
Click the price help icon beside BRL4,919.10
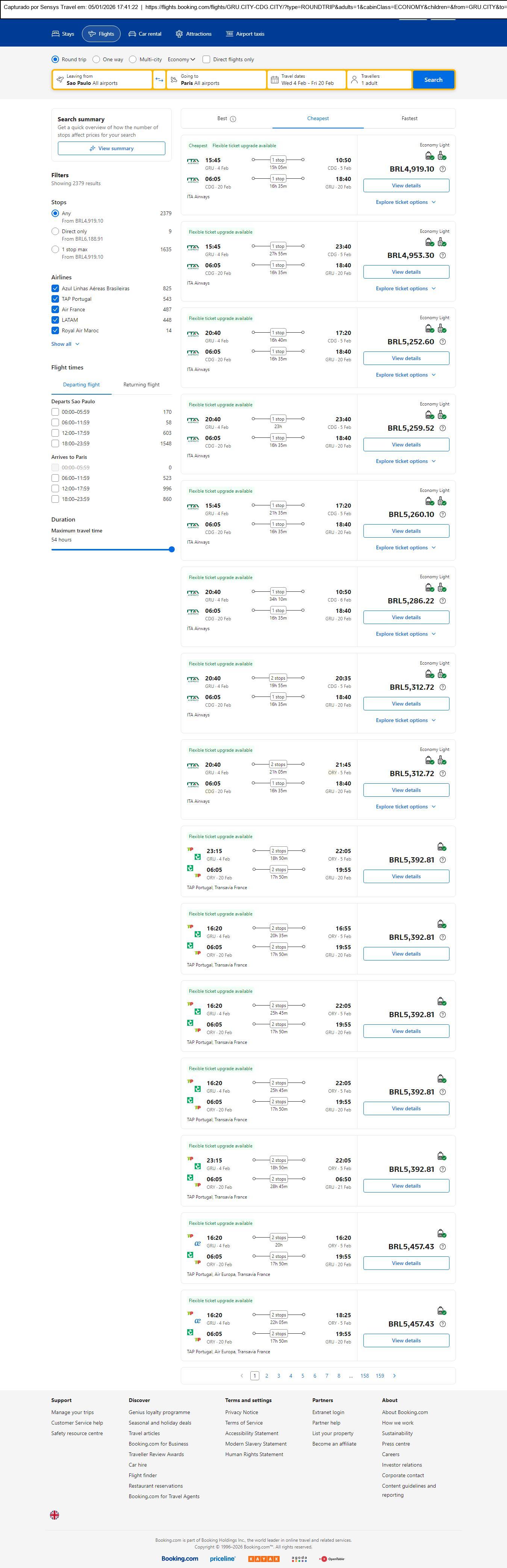(x=443, y=169)
